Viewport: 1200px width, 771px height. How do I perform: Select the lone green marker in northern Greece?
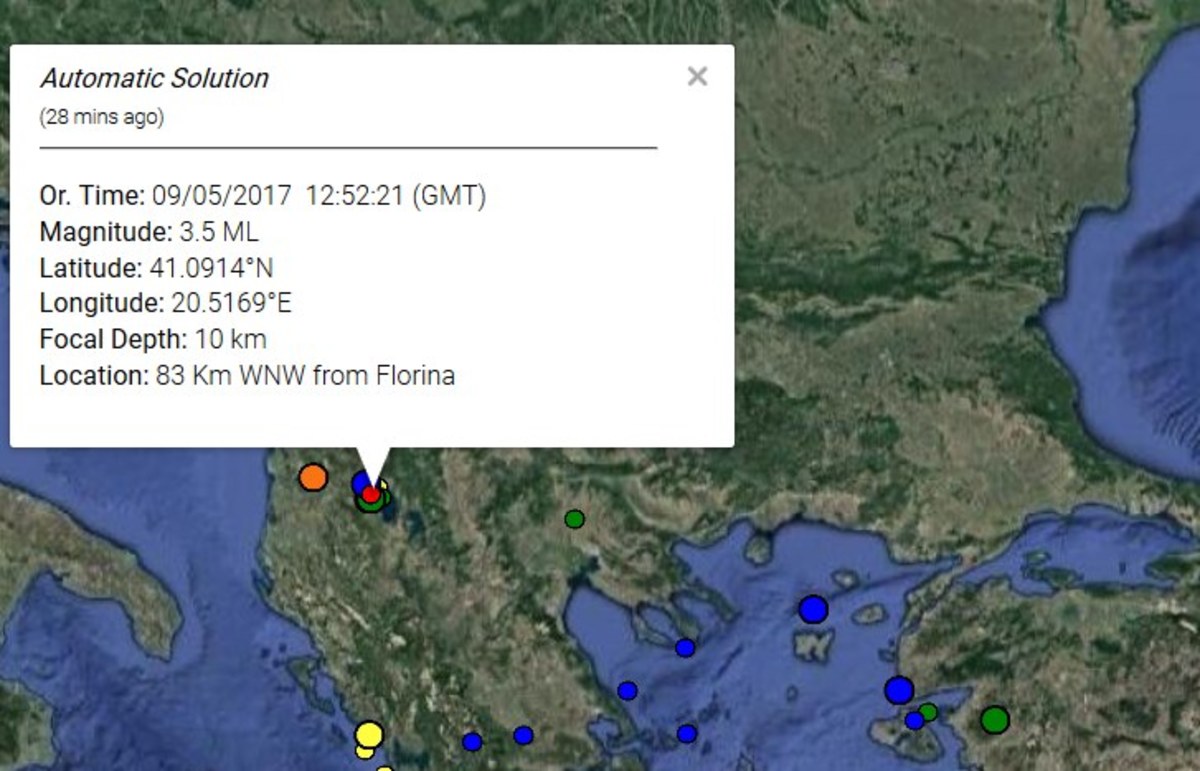click(x=574, y=519)
